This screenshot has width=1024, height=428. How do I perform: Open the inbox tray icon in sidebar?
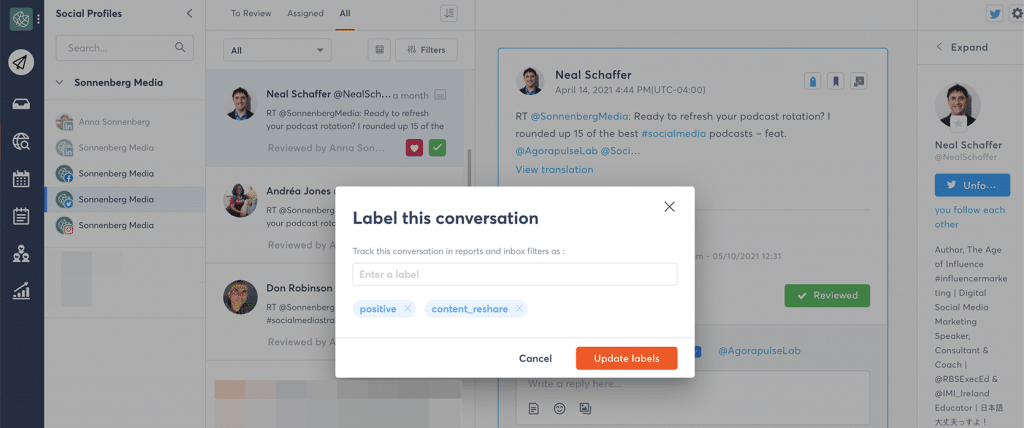coord(21,104)
